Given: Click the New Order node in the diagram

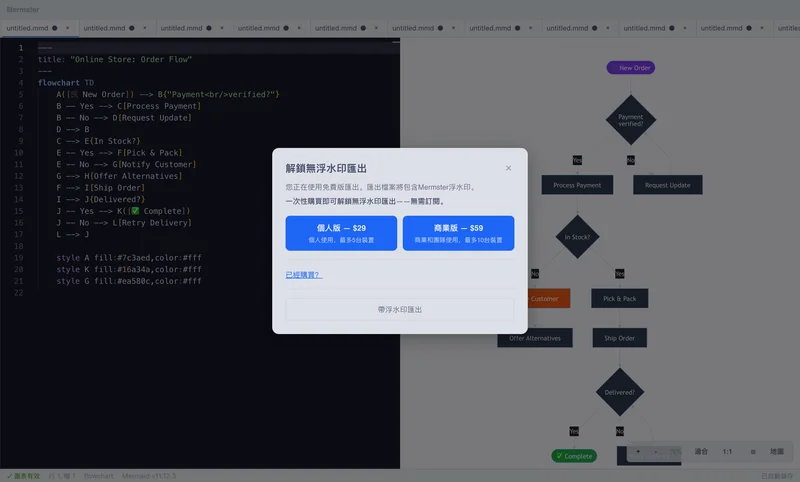Looking at the screenshot, I should coord(631,68).
